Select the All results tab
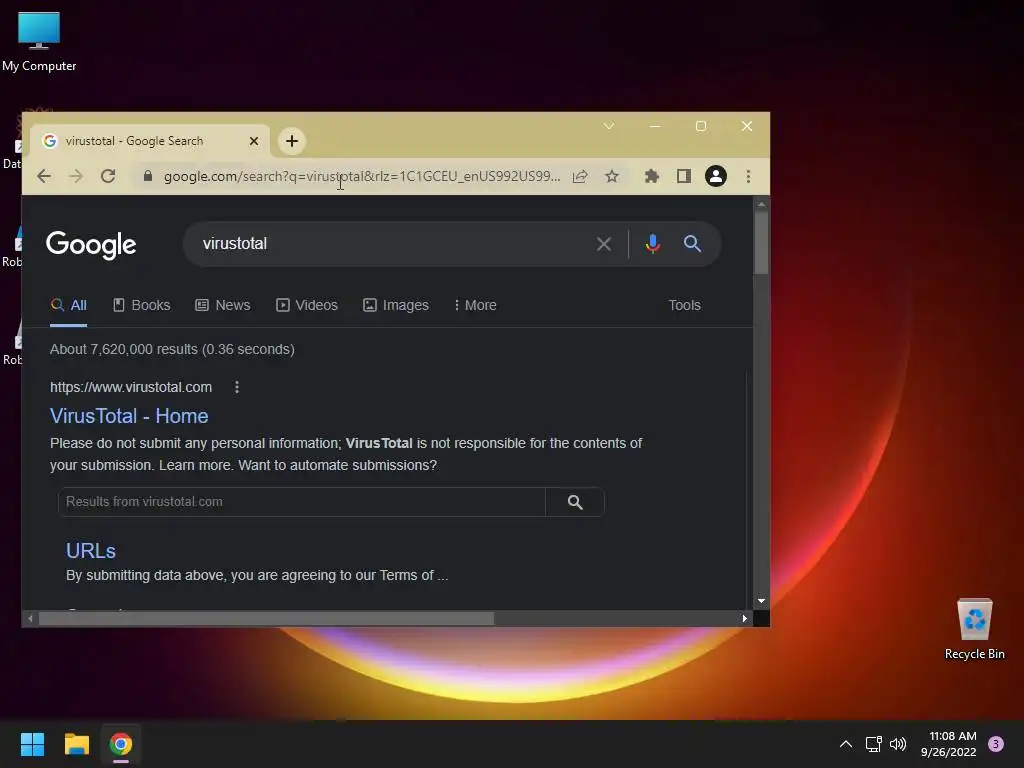The height and width of the screenshot is (768, 1024). [69, 305]
